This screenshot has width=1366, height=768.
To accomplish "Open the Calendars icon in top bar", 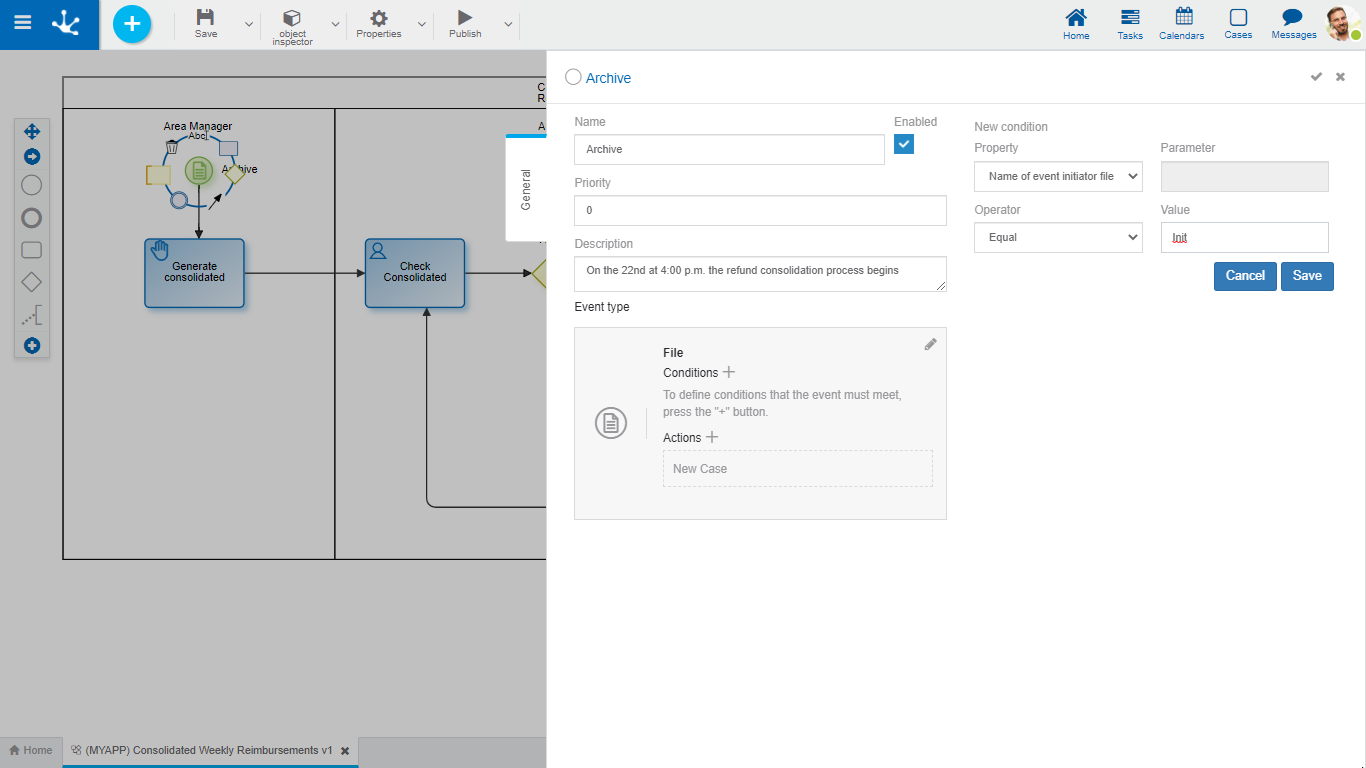I will point(1184,17).
